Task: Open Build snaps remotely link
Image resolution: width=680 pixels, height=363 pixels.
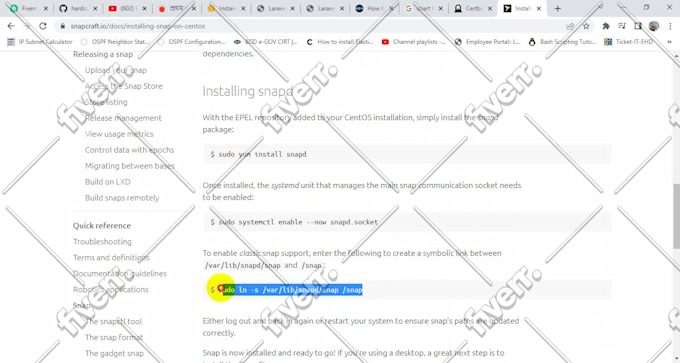Action: [122, 198]
